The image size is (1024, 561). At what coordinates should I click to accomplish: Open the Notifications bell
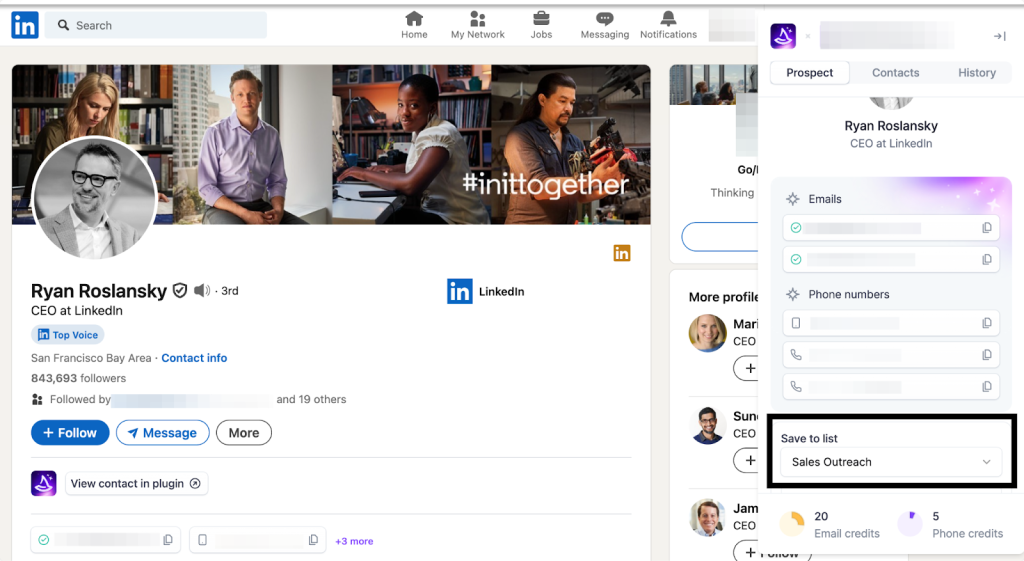pyautogui.click(x=668, y=25)
